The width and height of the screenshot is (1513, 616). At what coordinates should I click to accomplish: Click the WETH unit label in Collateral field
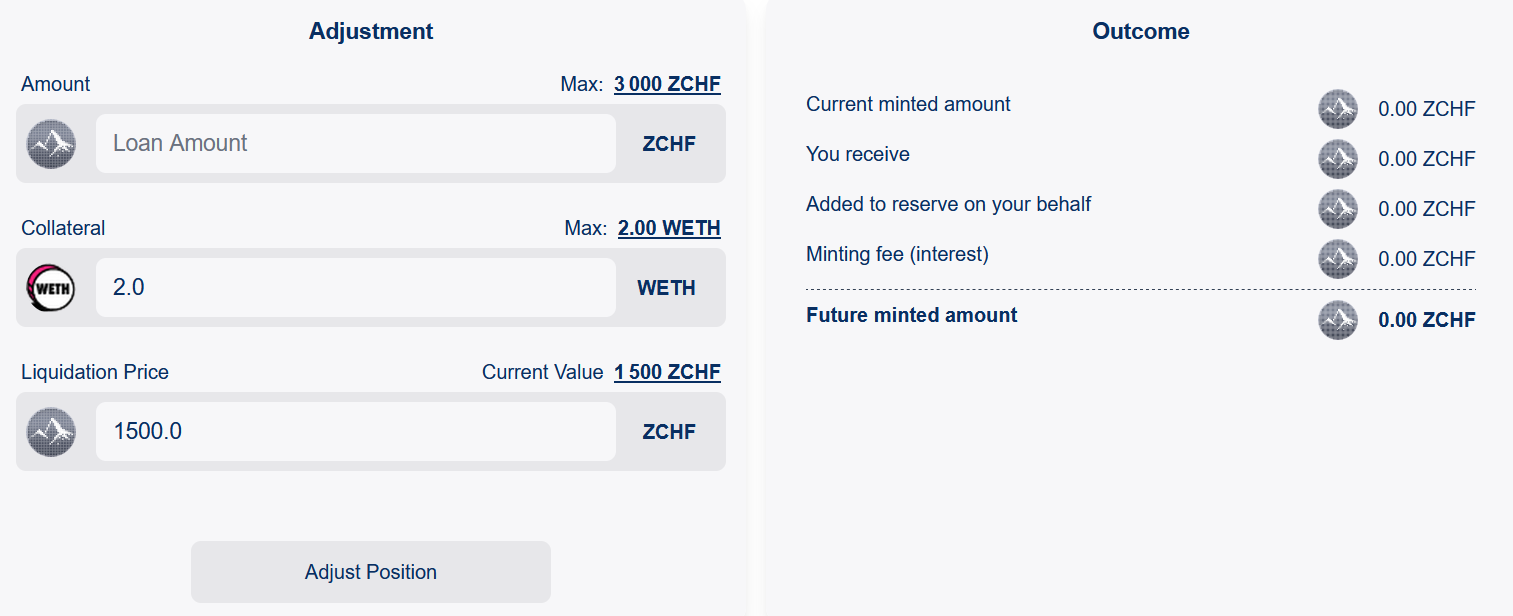[x=666, y=288]
